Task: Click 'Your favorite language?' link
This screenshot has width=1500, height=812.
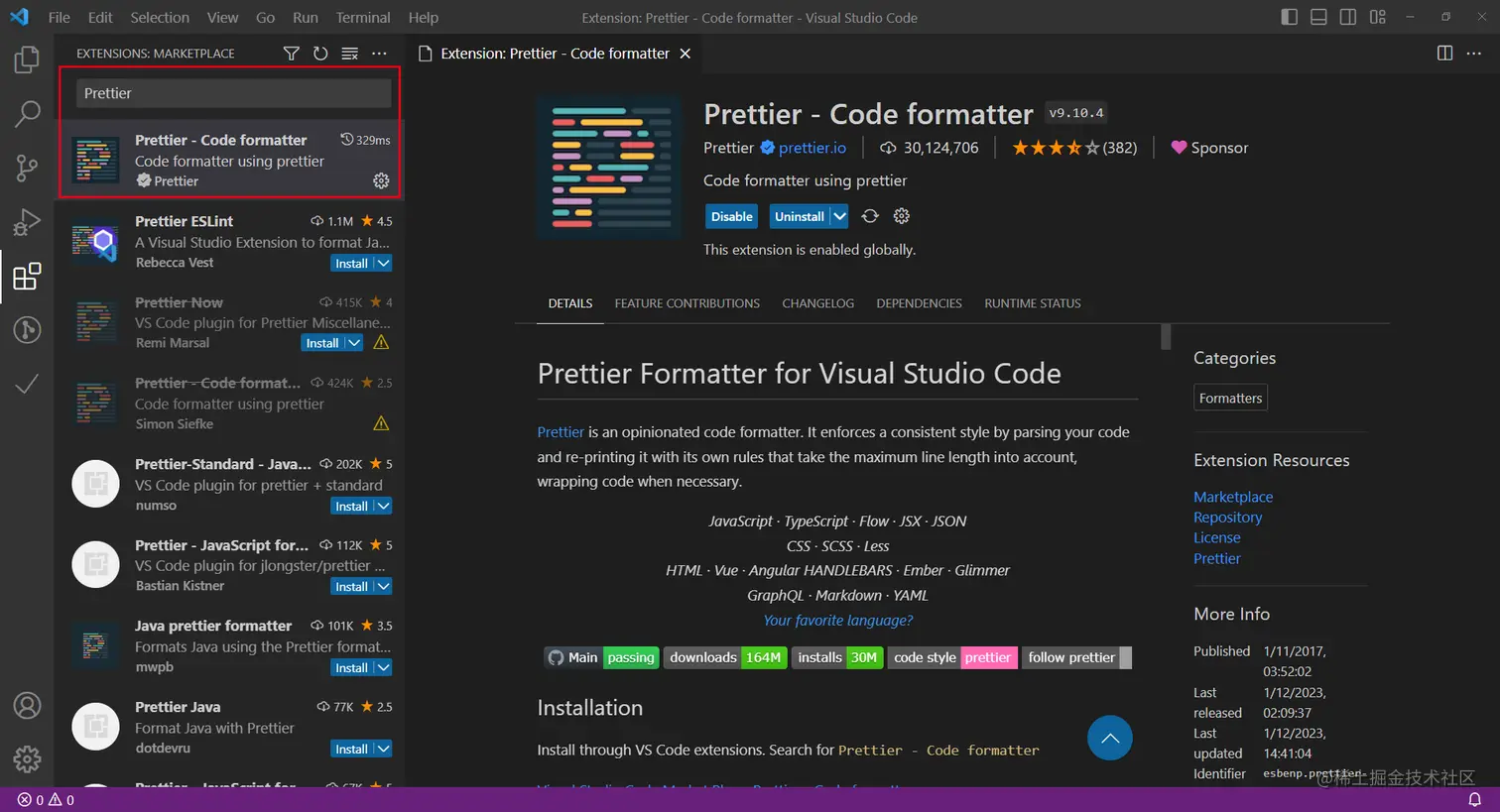Action: [x=838, y=620]
